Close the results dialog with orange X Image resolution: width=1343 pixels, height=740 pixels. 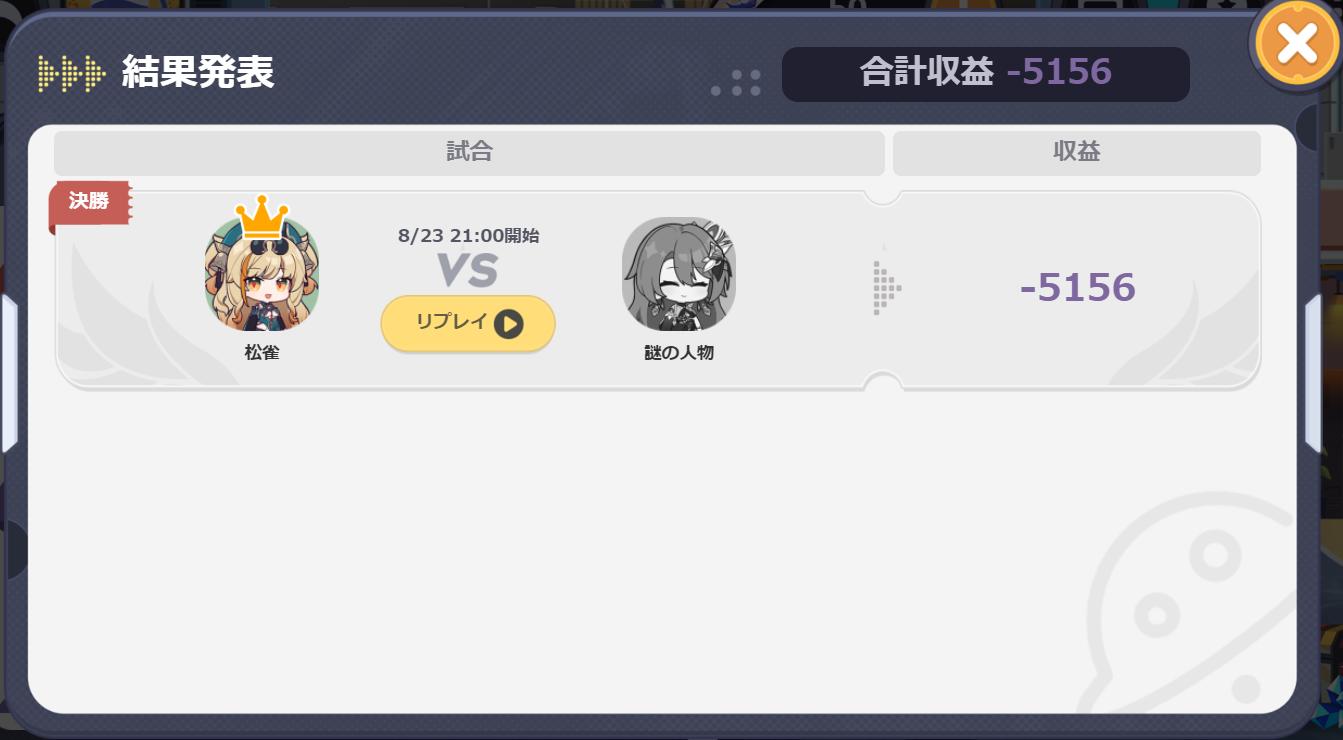click(1297, 44)
